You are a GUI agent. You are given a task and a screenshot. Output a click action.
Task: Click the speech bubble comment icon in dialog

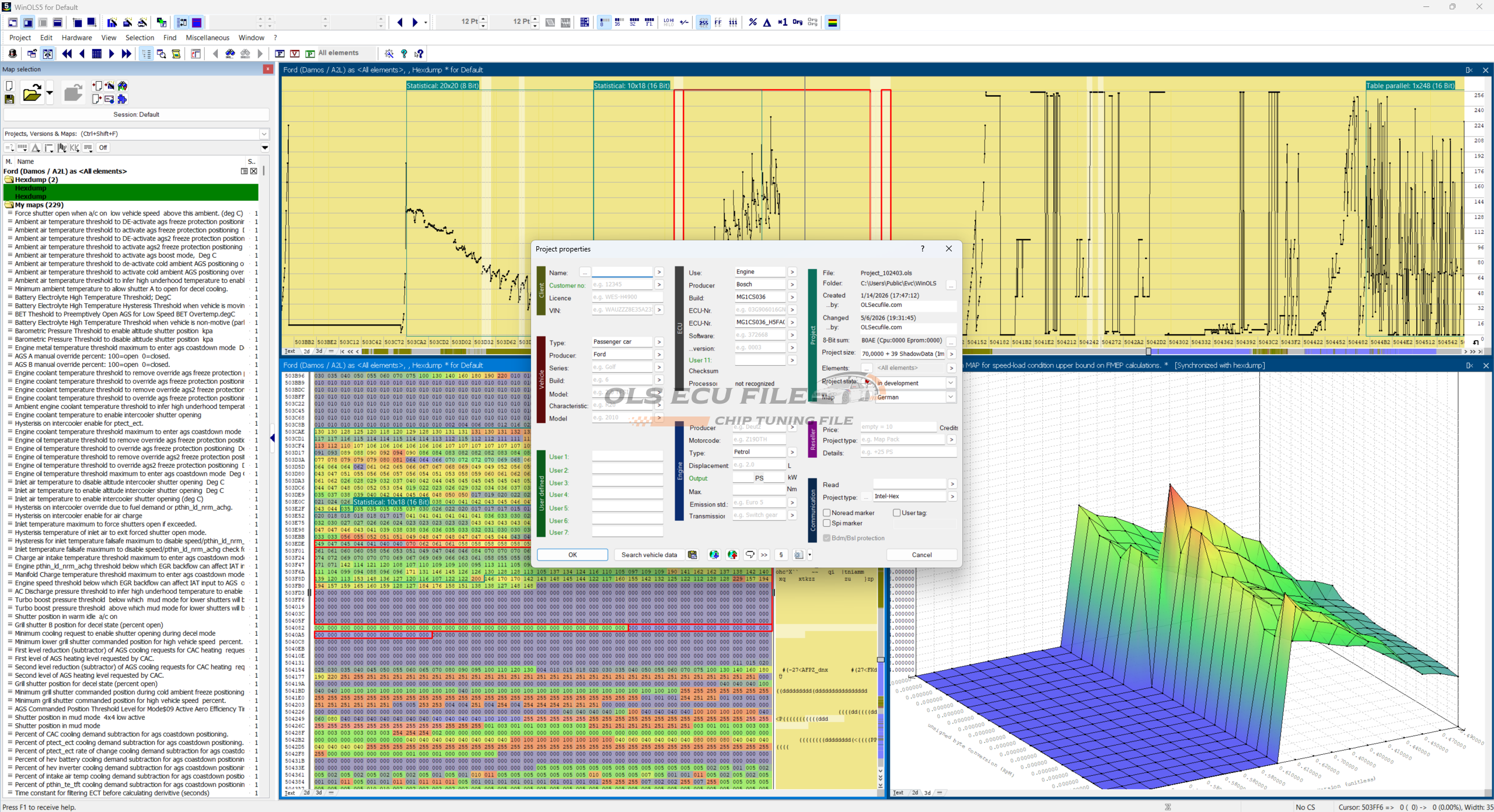750,555
